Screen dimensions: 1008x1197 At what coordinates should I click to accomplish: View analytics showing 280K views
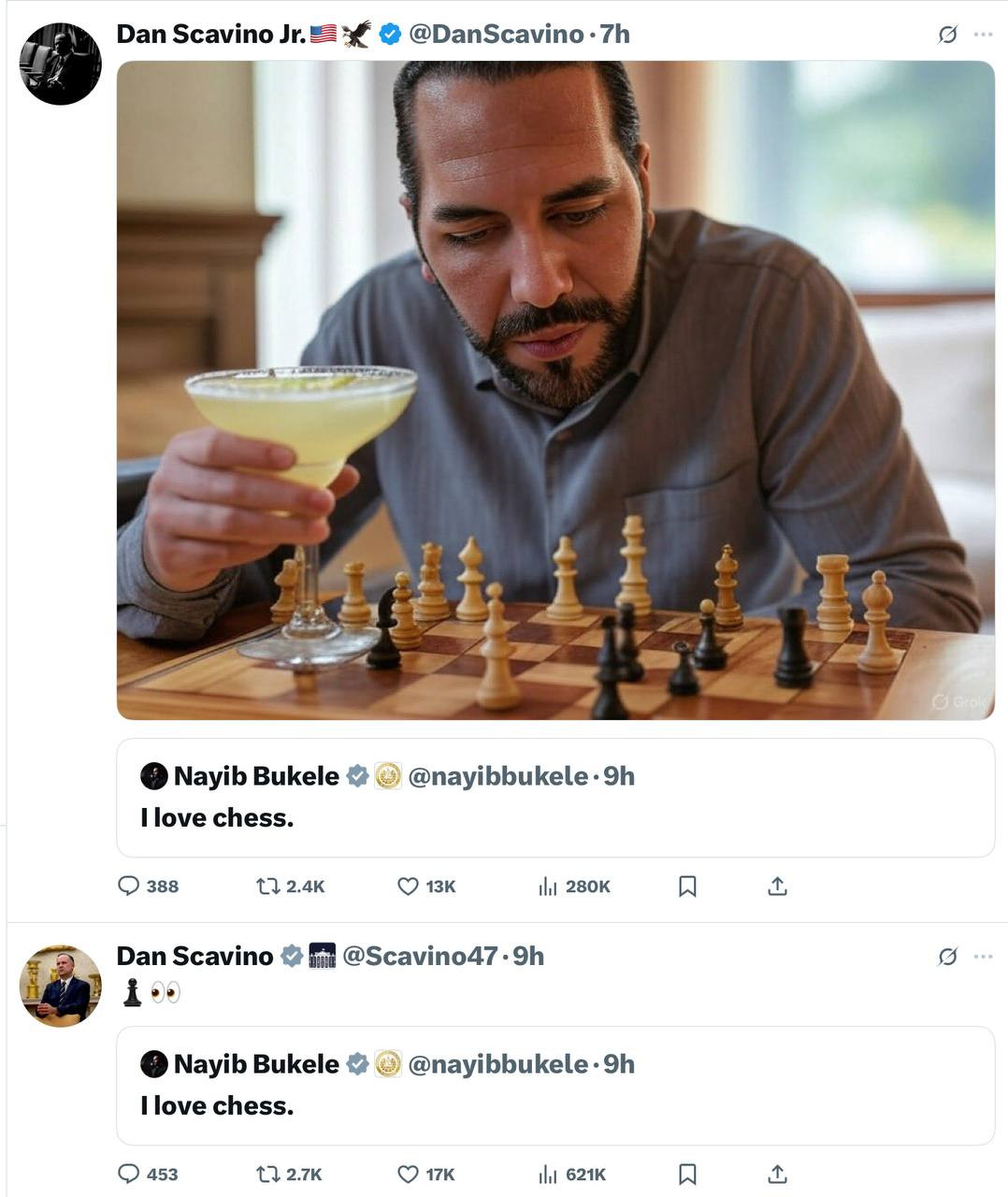coord(548,886)
